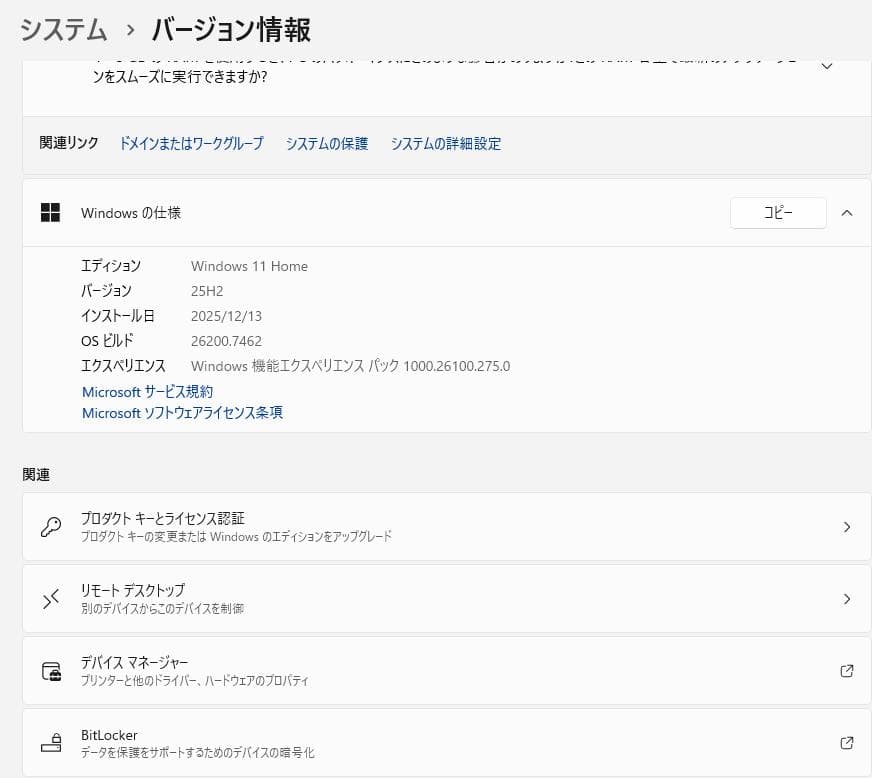Open the システムの詳細設定 link
Viewport: 872px width, 778px height.
click(x=446, y=144)
